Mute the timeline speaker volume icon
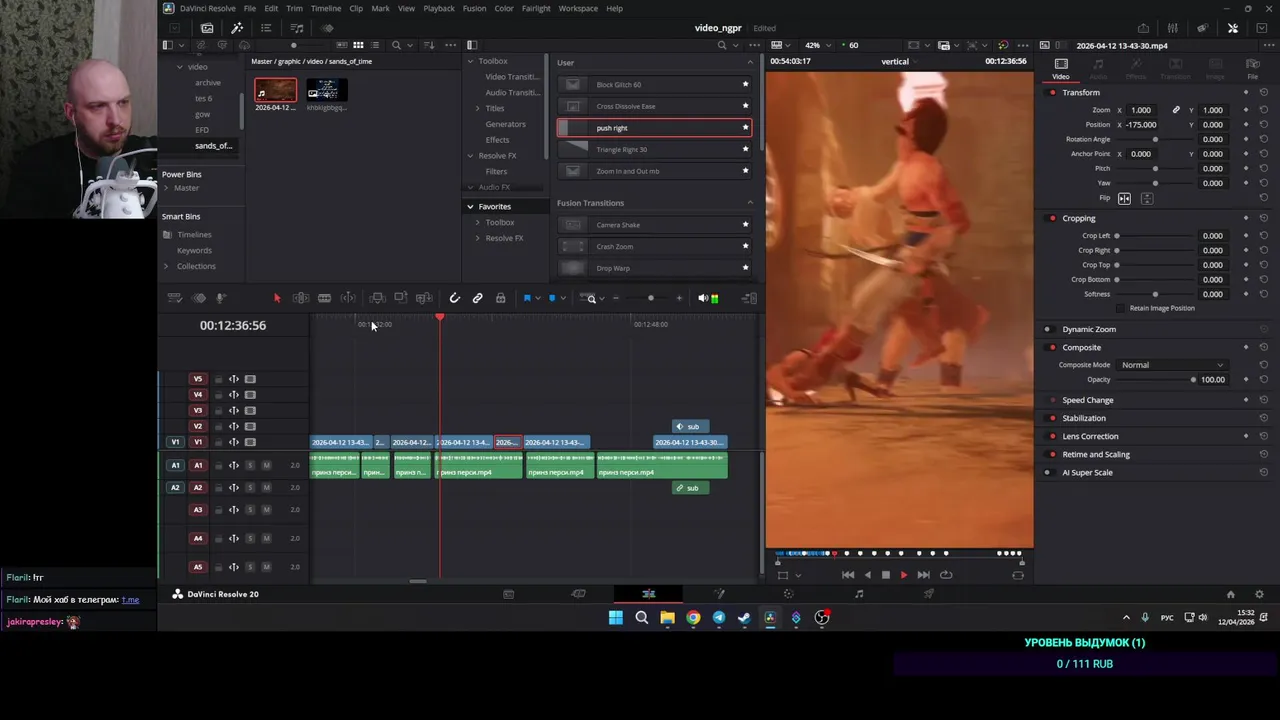This screenshot has height=720, width=1280. click(x=702, y=298)
